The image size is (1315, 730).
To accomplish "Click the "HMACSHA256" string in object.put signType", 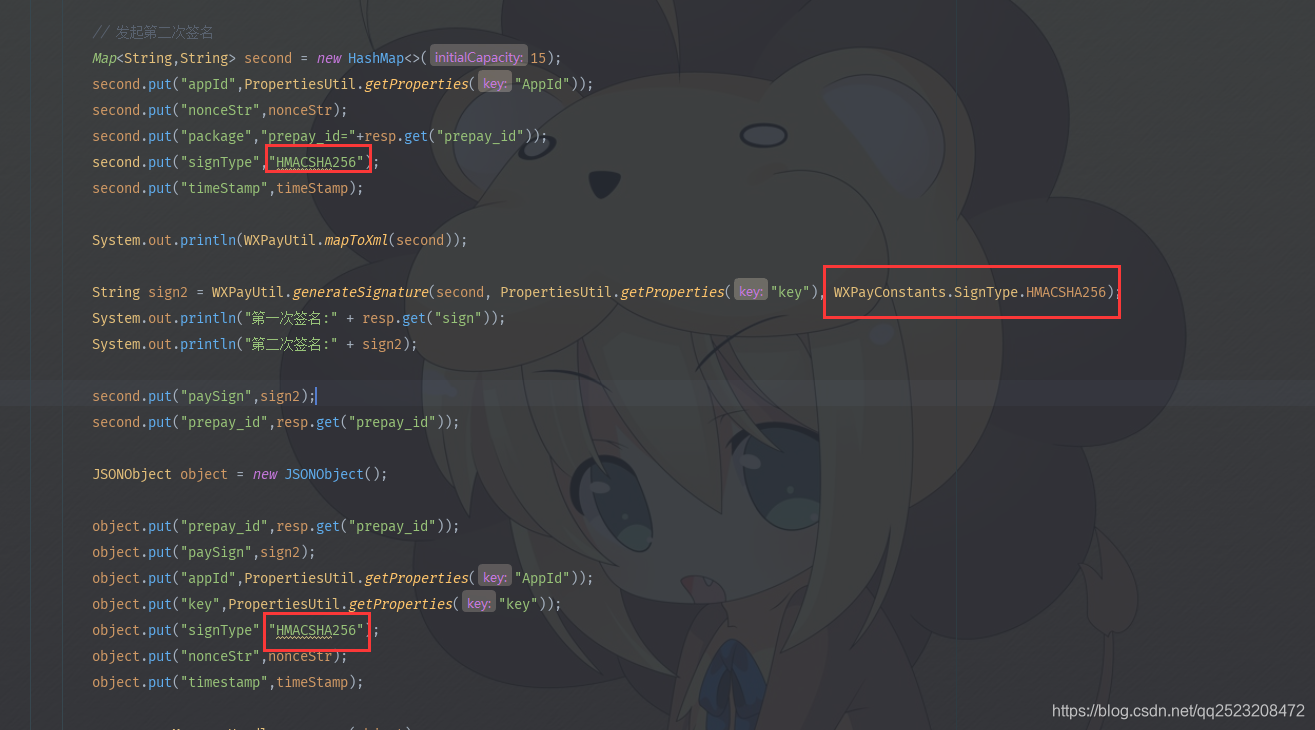I will tap(318, 630).
